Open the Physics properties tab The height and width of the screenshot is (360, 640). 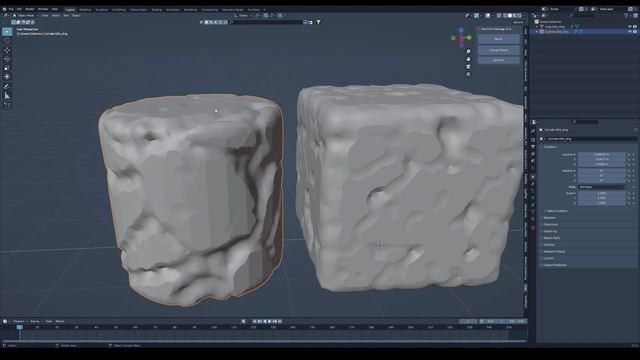pos(533,198)
